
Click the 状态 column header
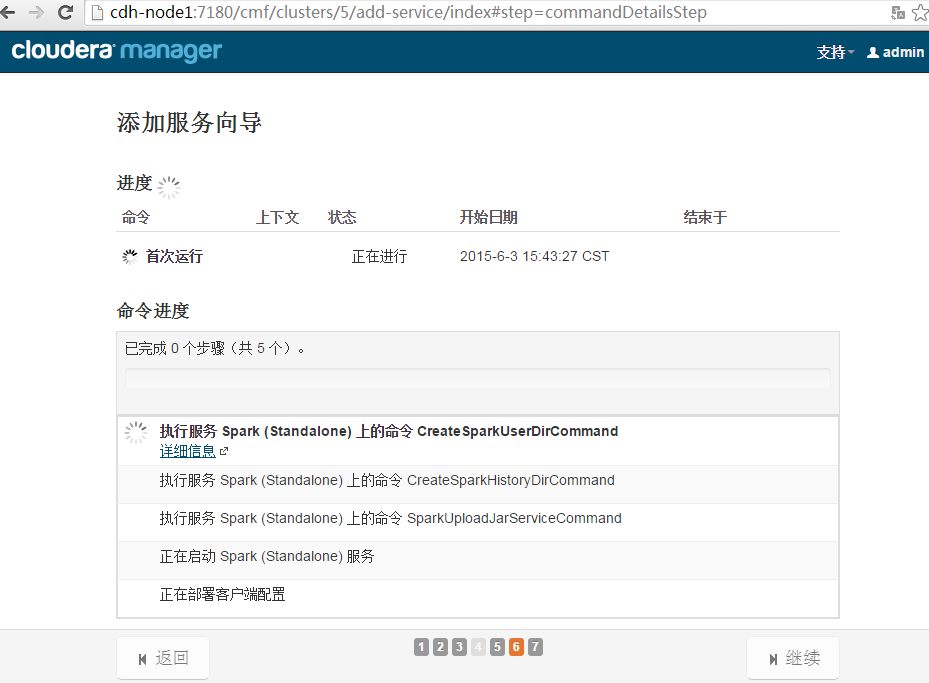342,217
